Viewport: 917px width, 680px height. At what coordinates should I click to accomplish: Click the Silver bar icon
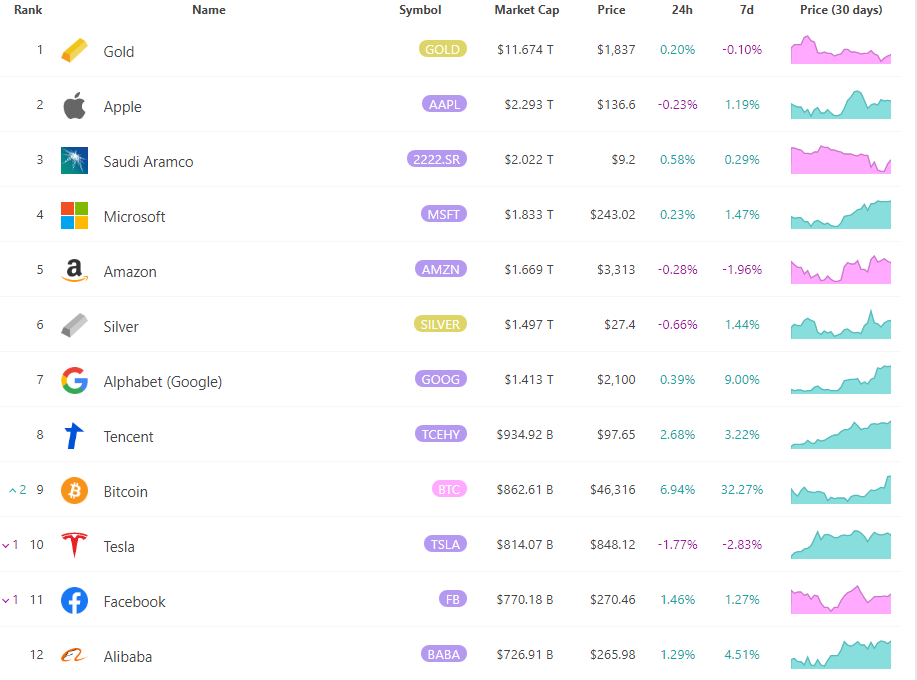point(74,325)
